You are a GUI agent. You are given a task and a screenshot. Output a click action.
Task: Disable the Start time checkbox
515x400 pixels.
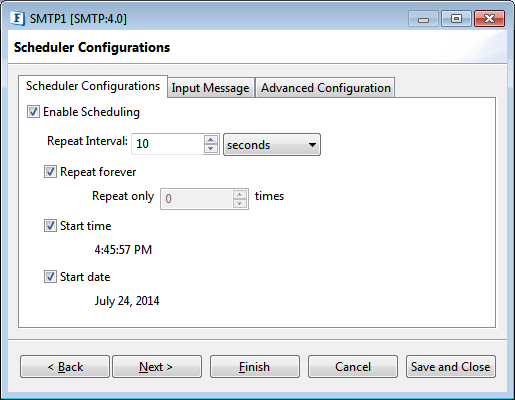tap(50, 226)
